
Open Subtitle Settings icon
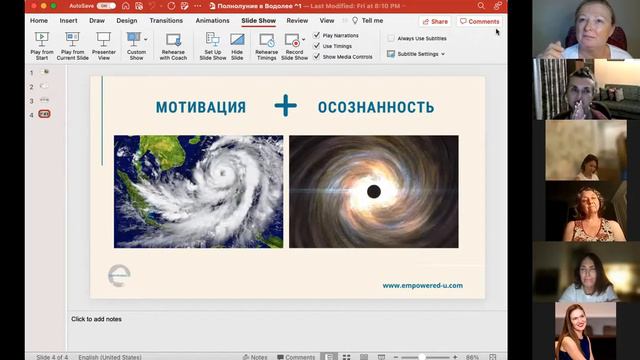point(391,54)
